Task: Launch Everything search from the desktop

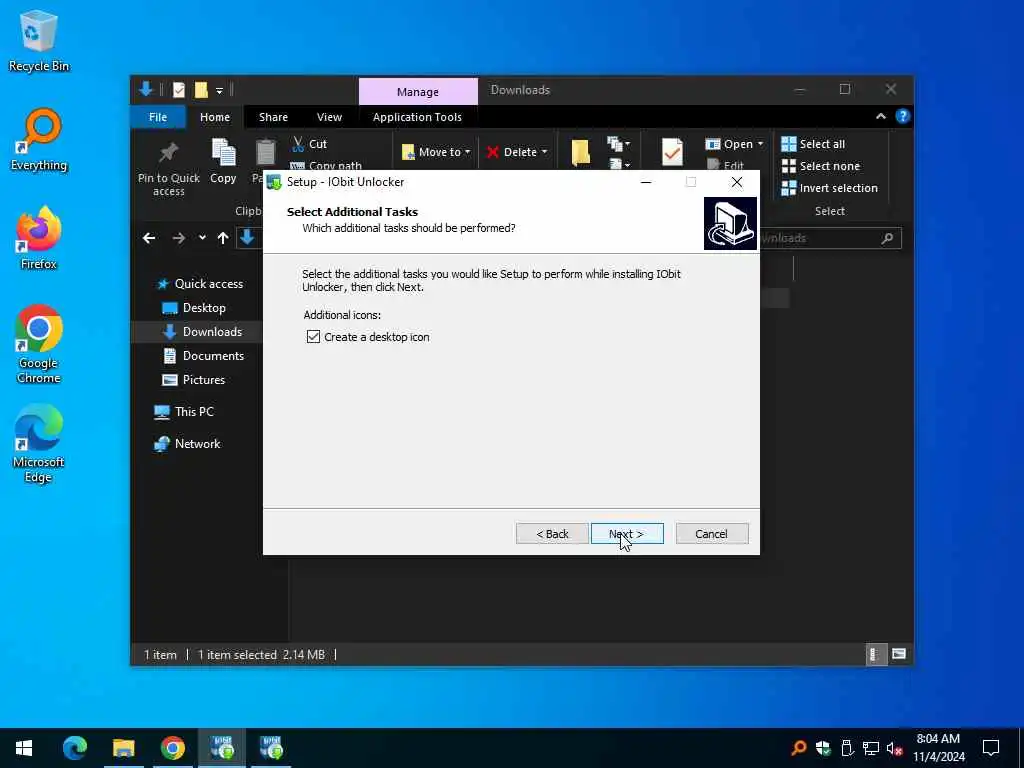Action: [x=39, y=140]
